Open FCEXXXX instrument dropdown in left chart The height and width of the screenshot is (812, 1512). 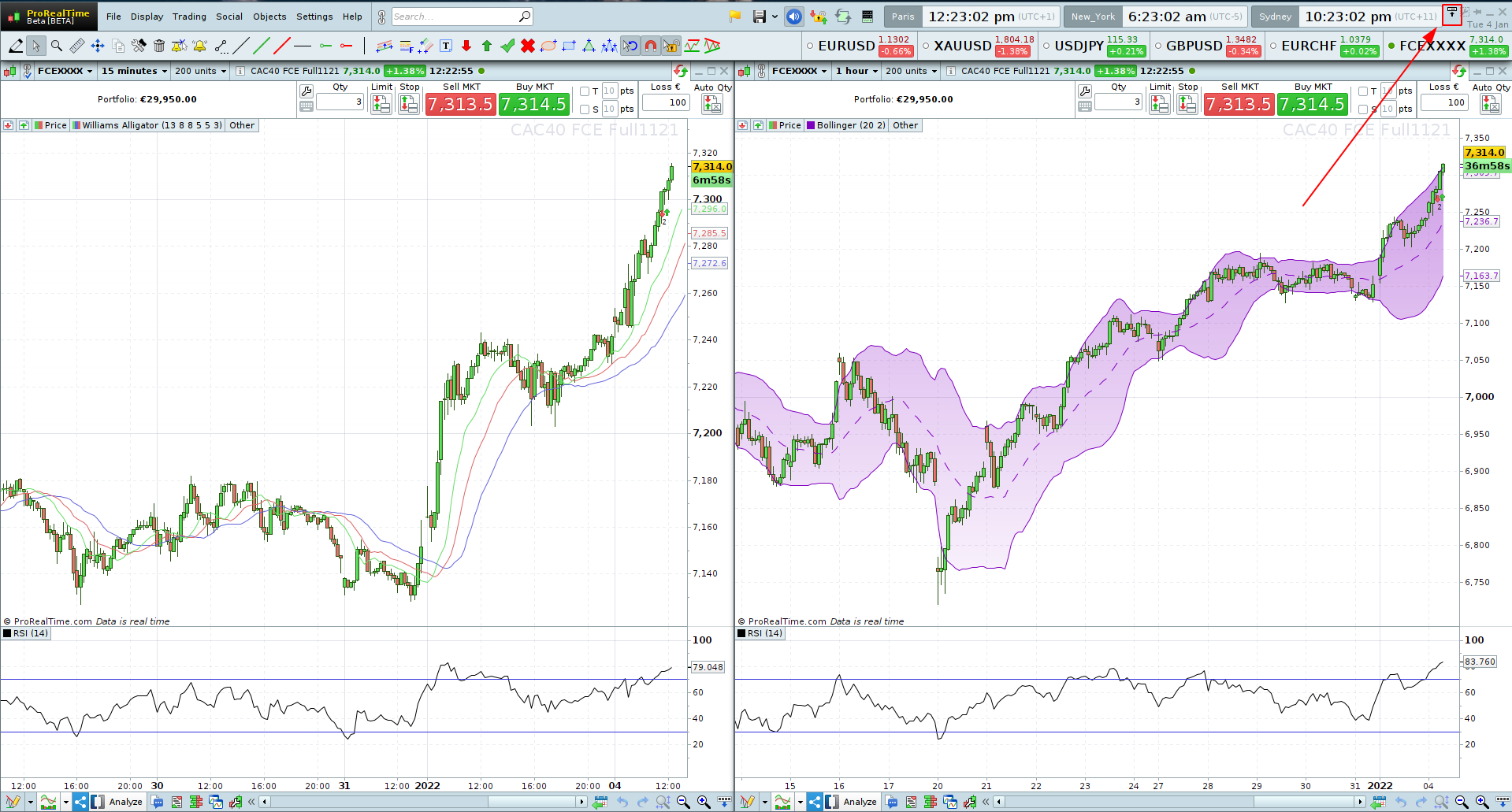pos(65,71)
